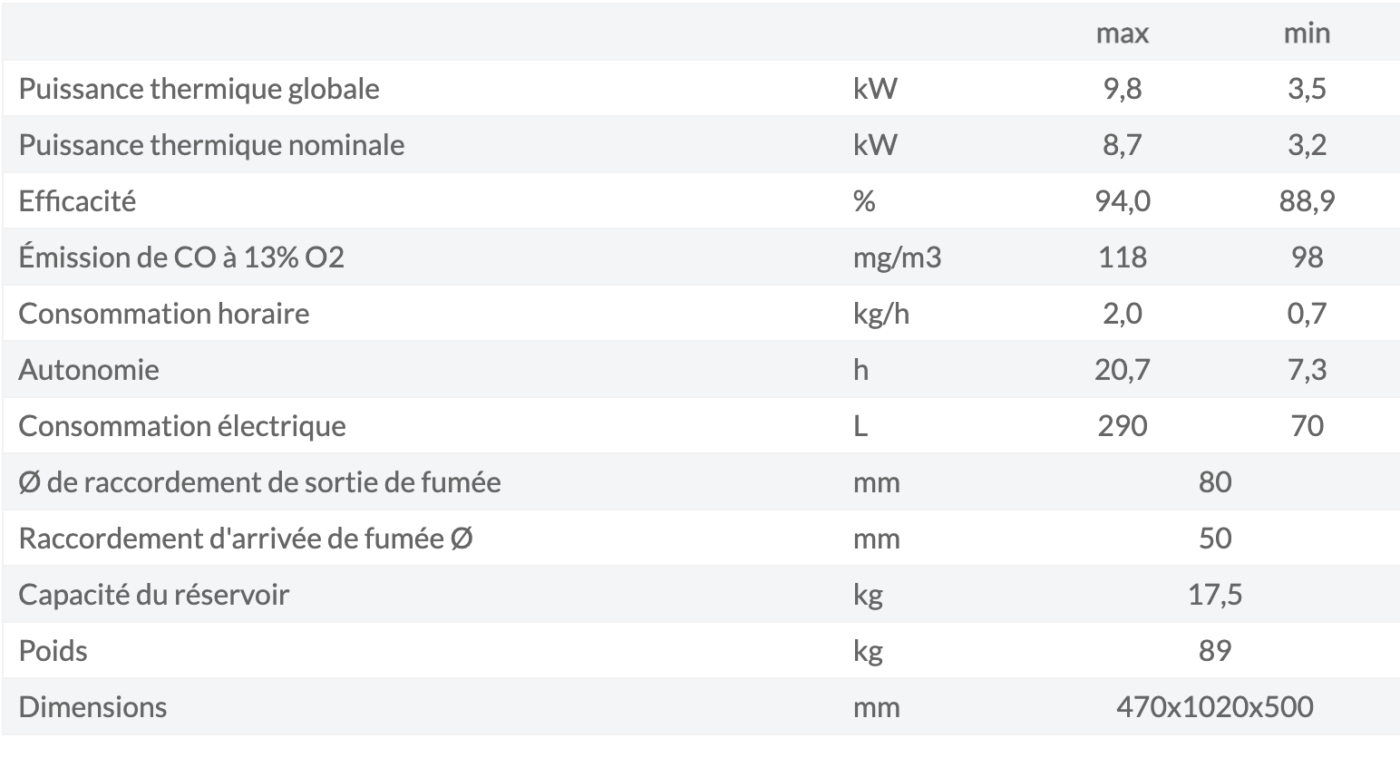Select the "Capacité du réservoir" label

click(x=154, y=596)
